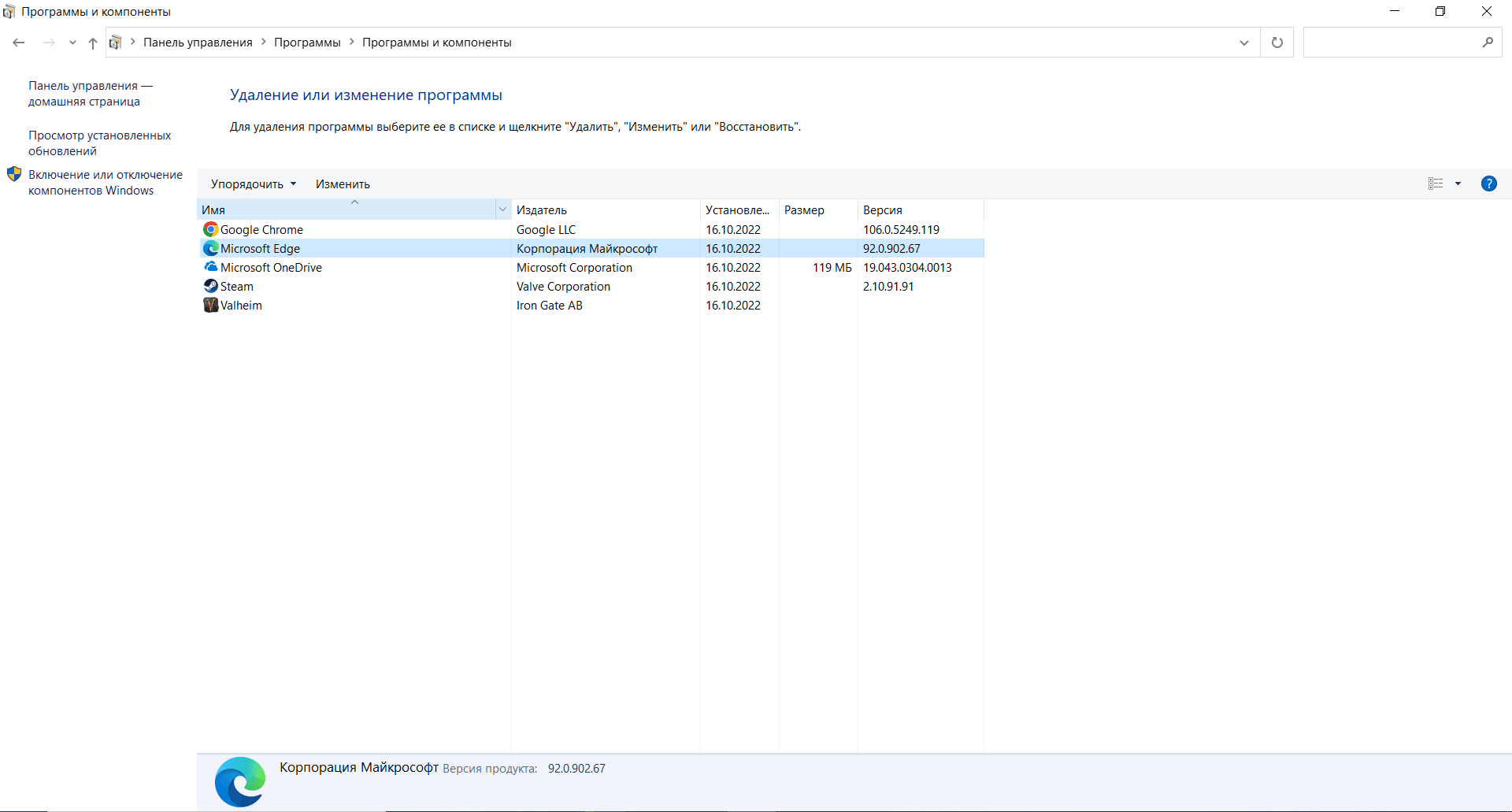This screenshot has width=1512, height=812.
Task: Open Просмотр установленных обновлений link
Action: tap(99, 143)
